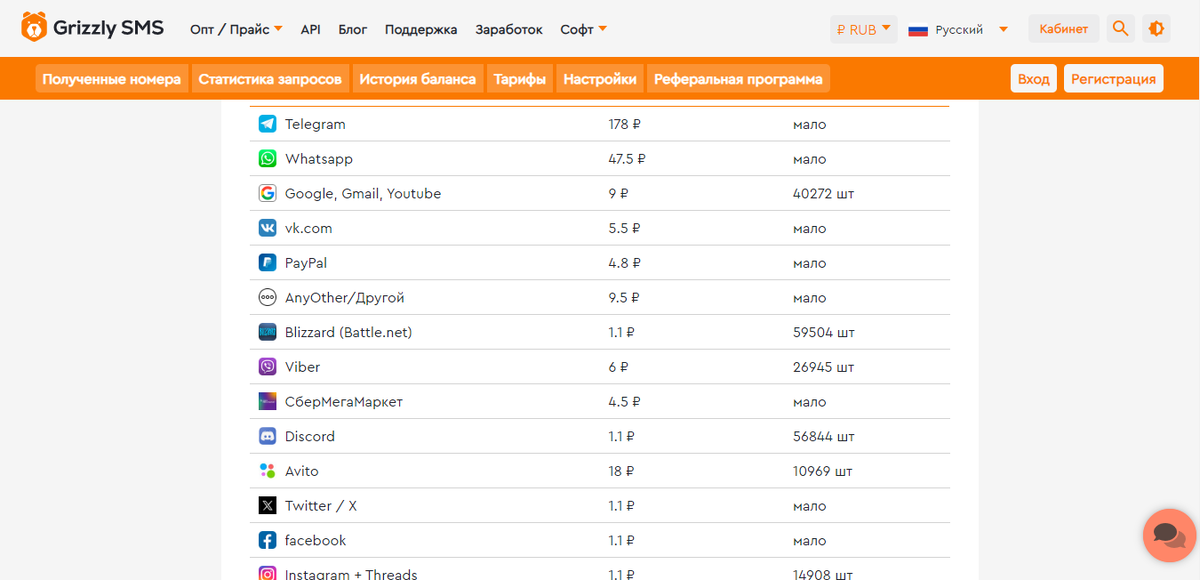
Task: Click the Russian flag icon
Action: (x=918, y=30)
